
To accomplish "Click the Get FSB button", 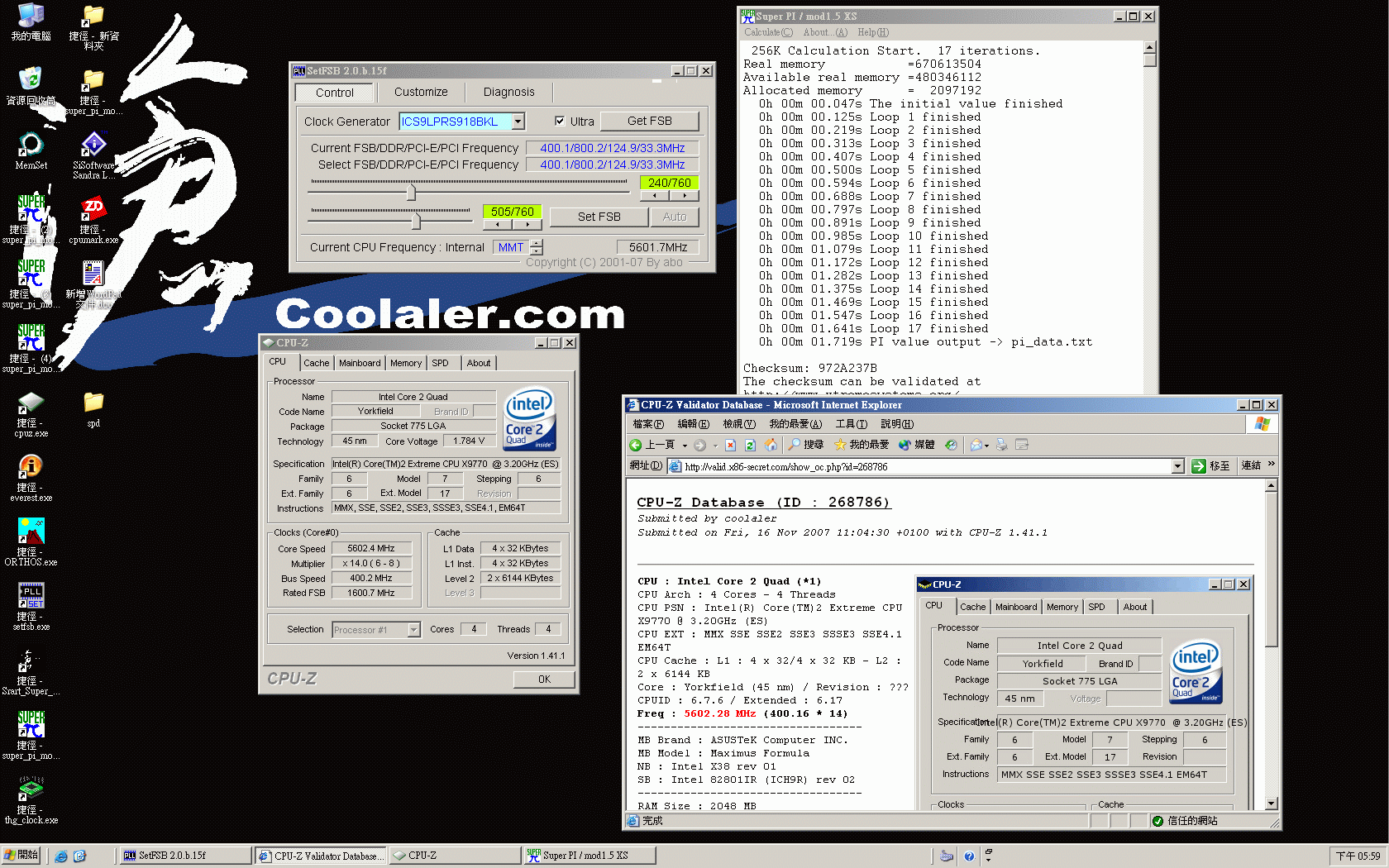I will point(650,121).
